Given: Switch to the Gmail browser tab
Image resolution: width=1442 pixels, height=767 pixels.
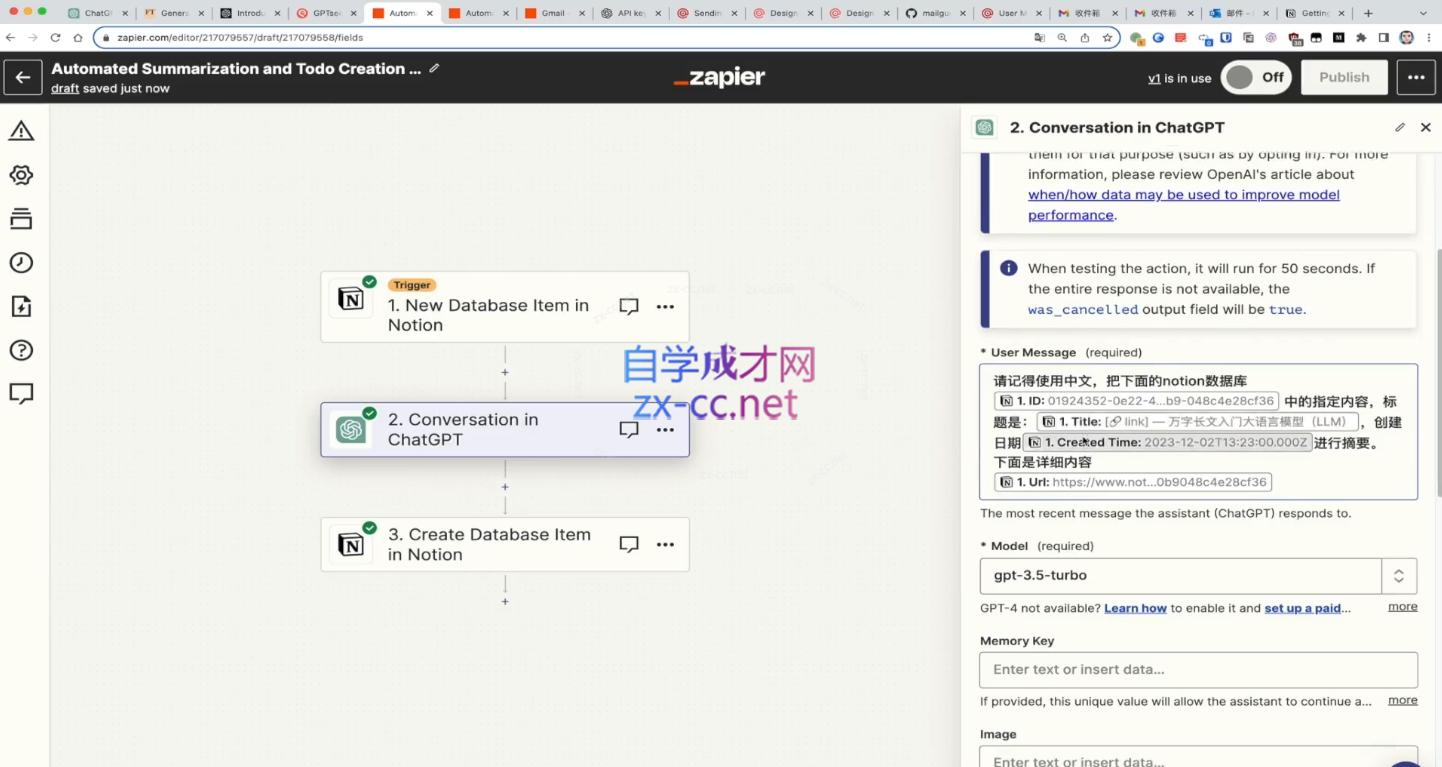Looking at the screenshot, I should 553,13.
